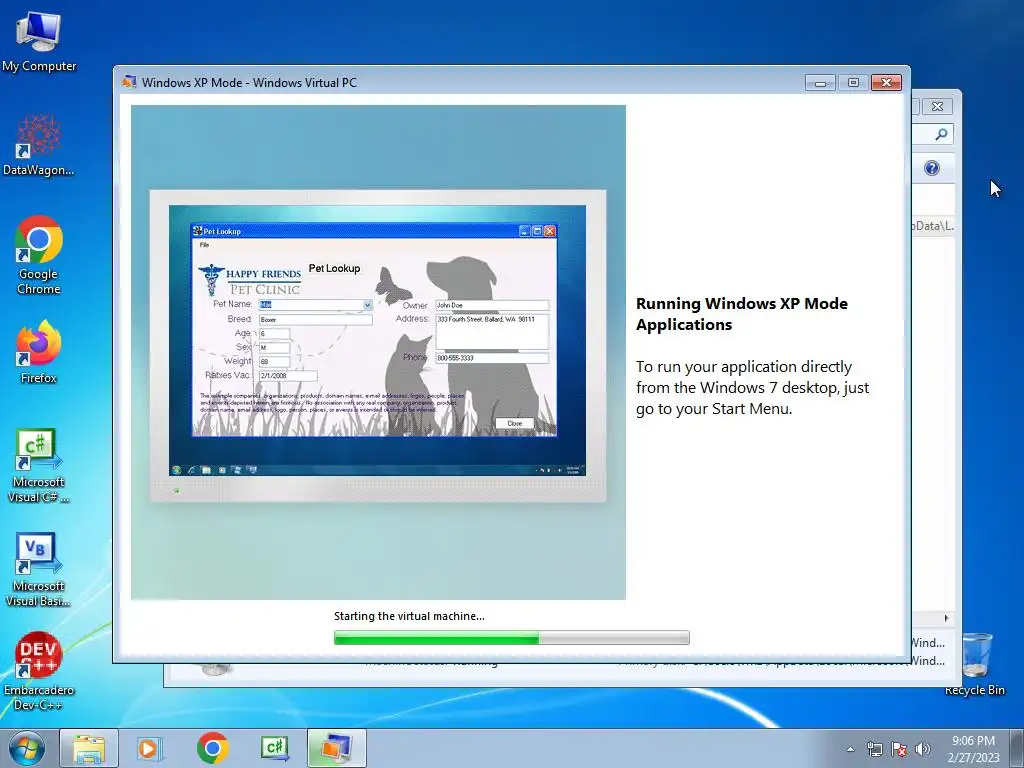Open Chrome from the taskbar
The height and width of the screenshot is (768, 1024).
212,748
